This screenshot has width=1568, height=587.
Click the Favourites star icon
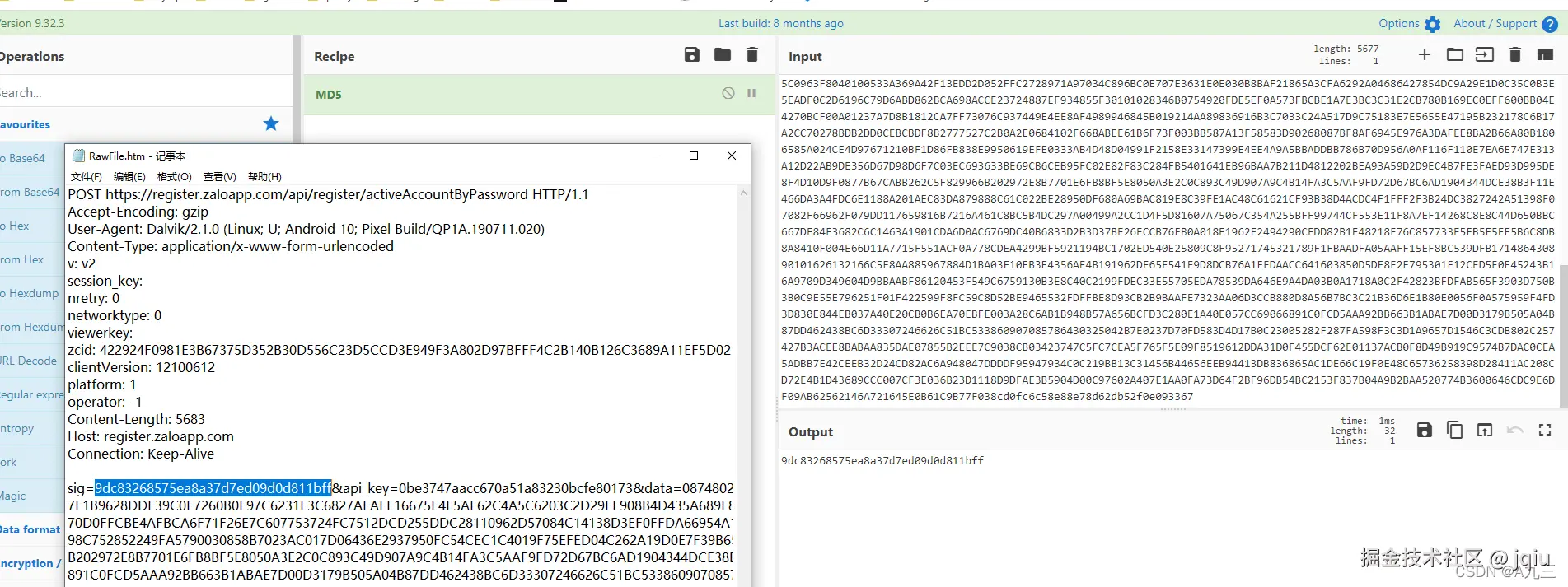tap(271, 123)
